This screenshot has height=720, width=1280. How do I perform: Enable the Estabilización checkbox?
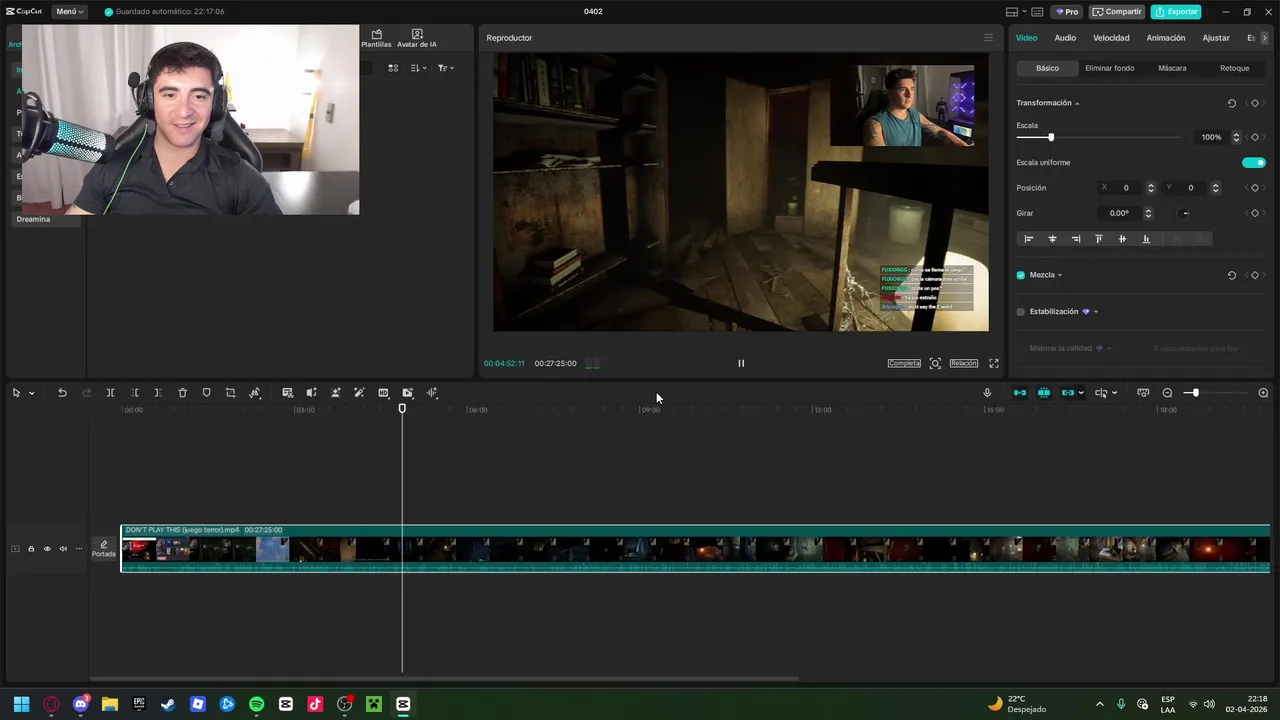[1020, 312]
